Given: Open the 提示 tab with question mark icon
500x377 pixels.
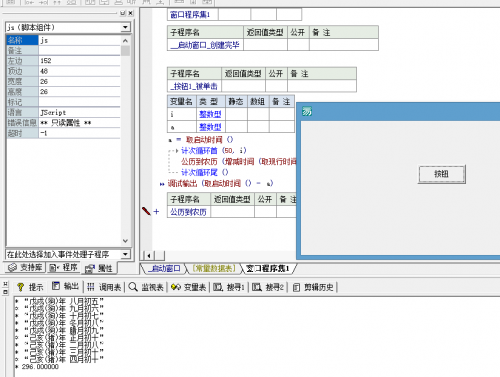Looking at the screenshot, I should pyautogui.click(x=30, y=287).
